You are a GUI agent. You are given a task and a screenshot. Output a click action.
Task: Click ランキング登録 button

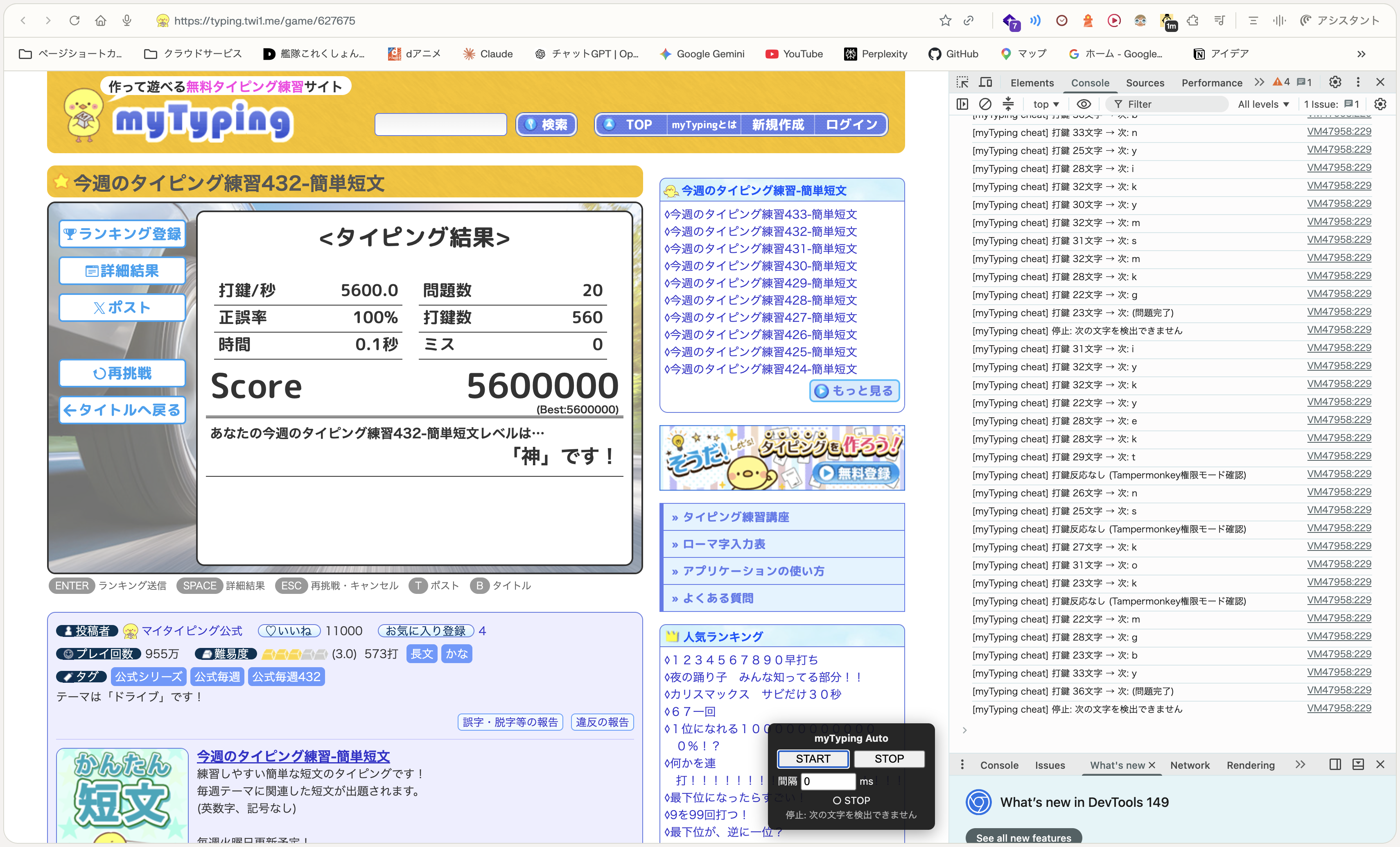point(122,233)
